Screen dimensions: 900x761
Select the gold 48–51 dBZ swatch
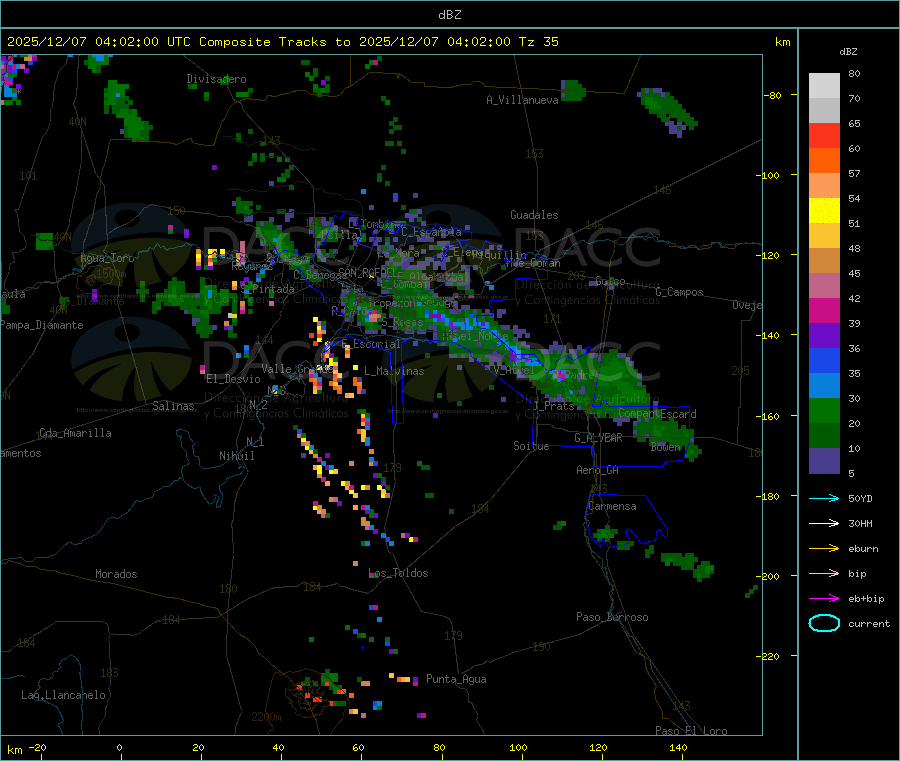tap(824, 236)
